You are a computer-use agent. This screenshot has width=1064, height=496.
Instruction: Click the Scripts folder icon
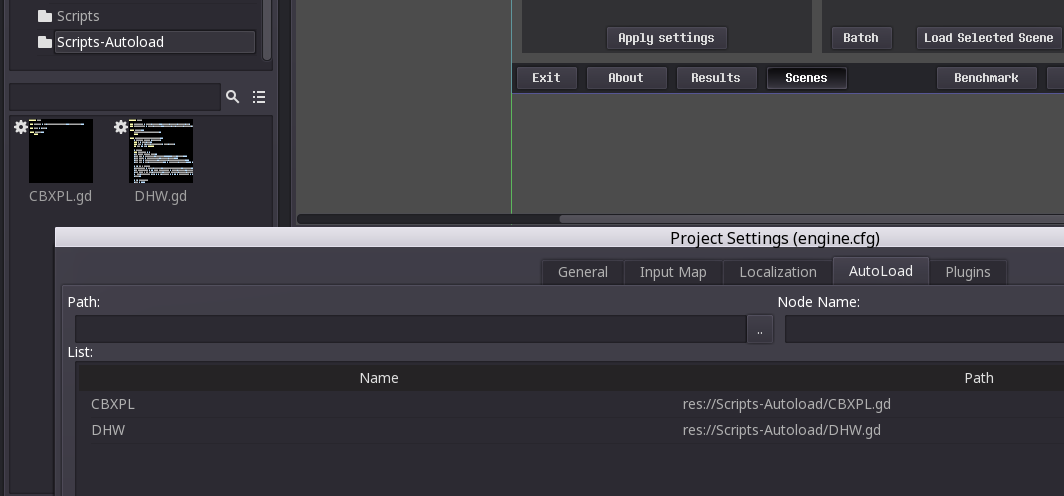click(45, 16)
